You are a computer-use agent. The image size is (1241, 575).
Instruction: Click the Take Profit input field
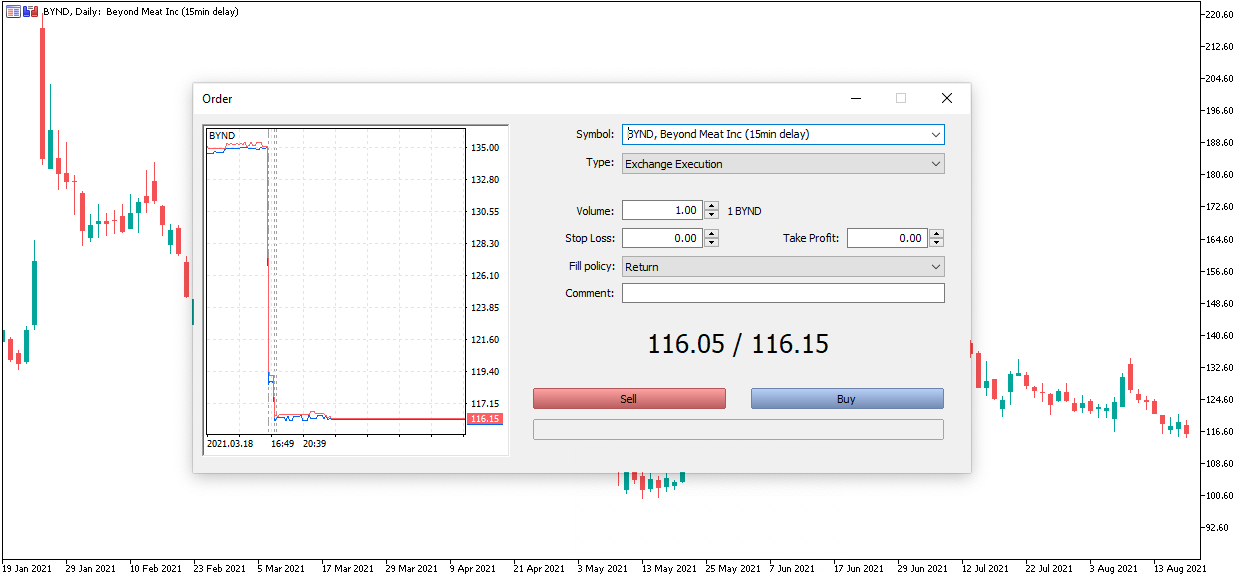[887, 238]
